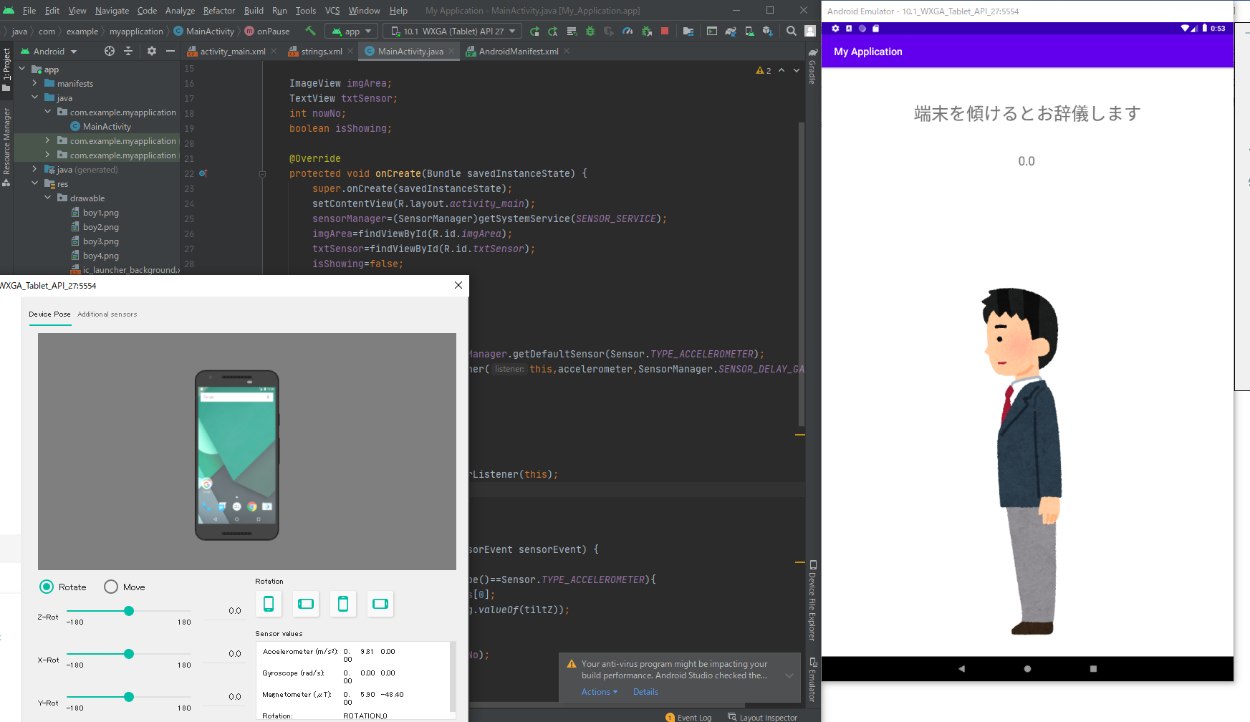Open Search Everywhere magnifier icon
The height and width of the screenshot is (722, 1250).
click(x=790, y=31)
